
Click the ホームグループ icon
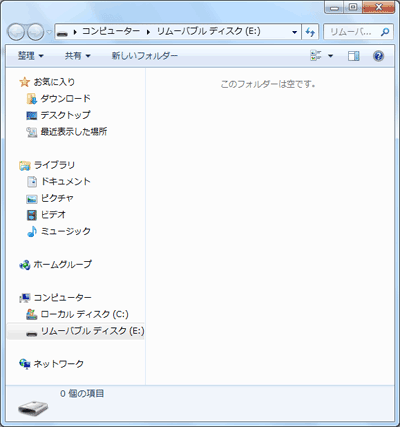[x=25, y=265]
